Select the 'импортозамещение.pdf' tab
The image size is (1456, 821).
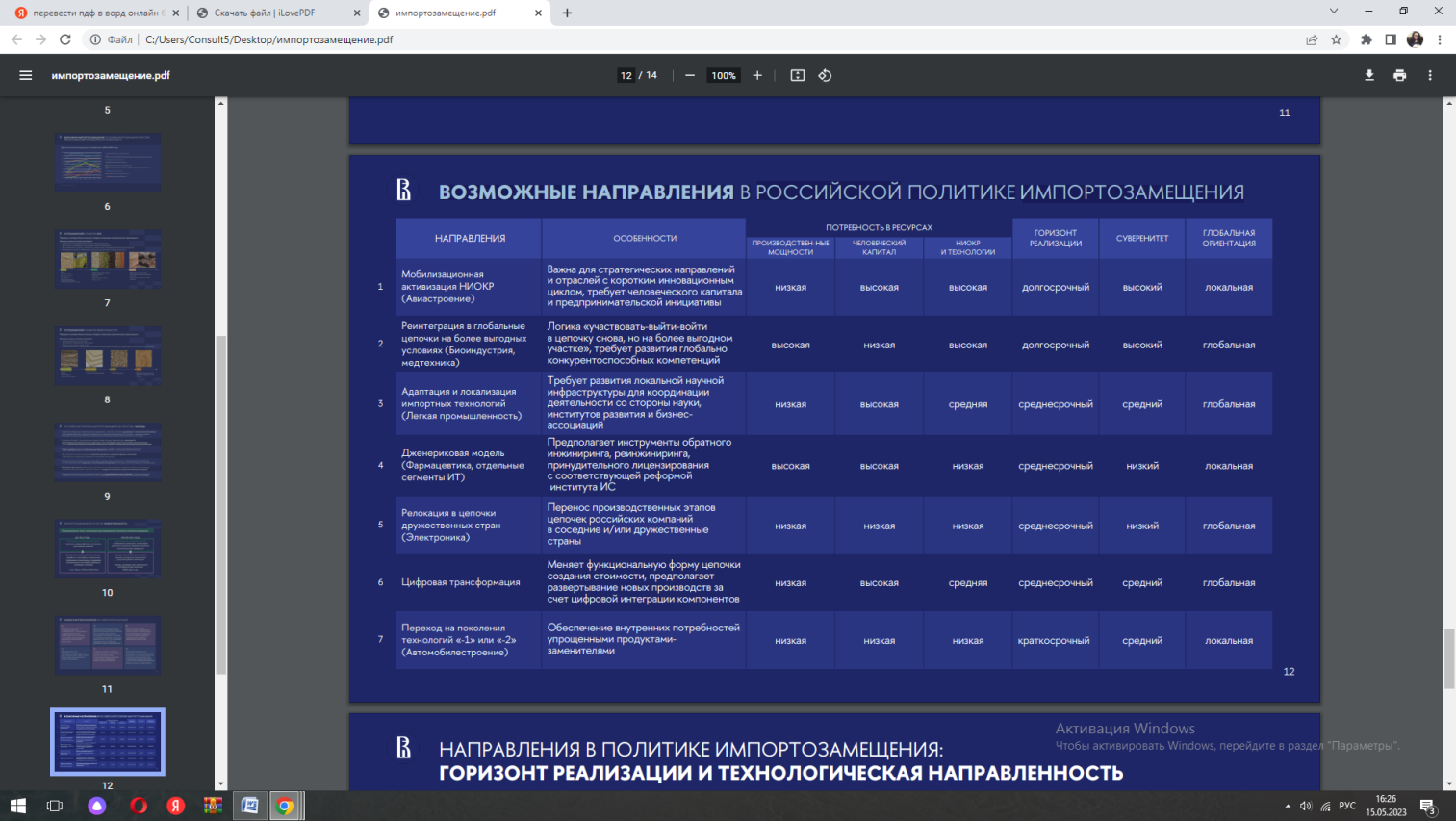coord(460,13)
